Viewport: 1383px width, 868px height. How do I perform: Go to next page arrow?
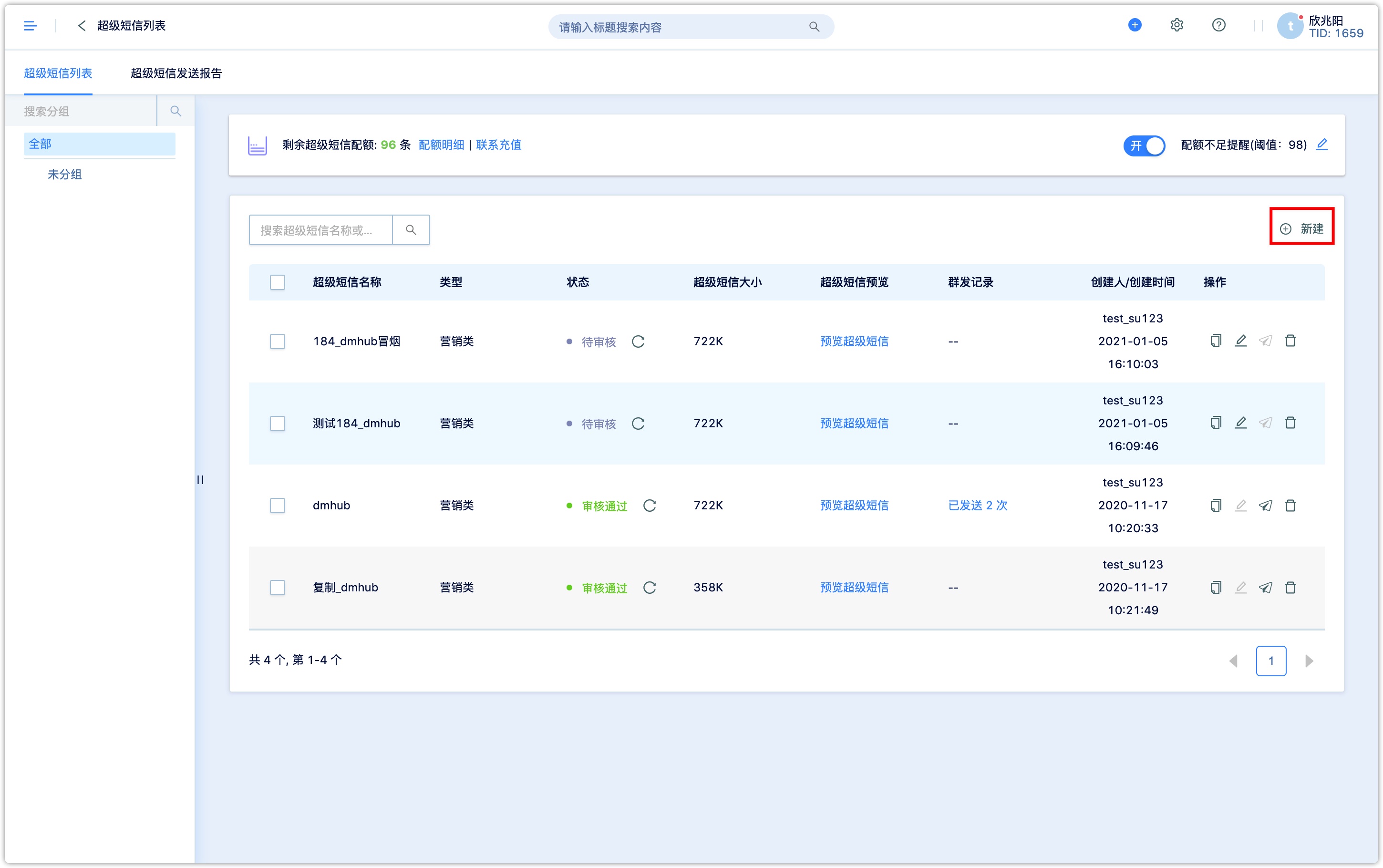(x=1309, y=661)
